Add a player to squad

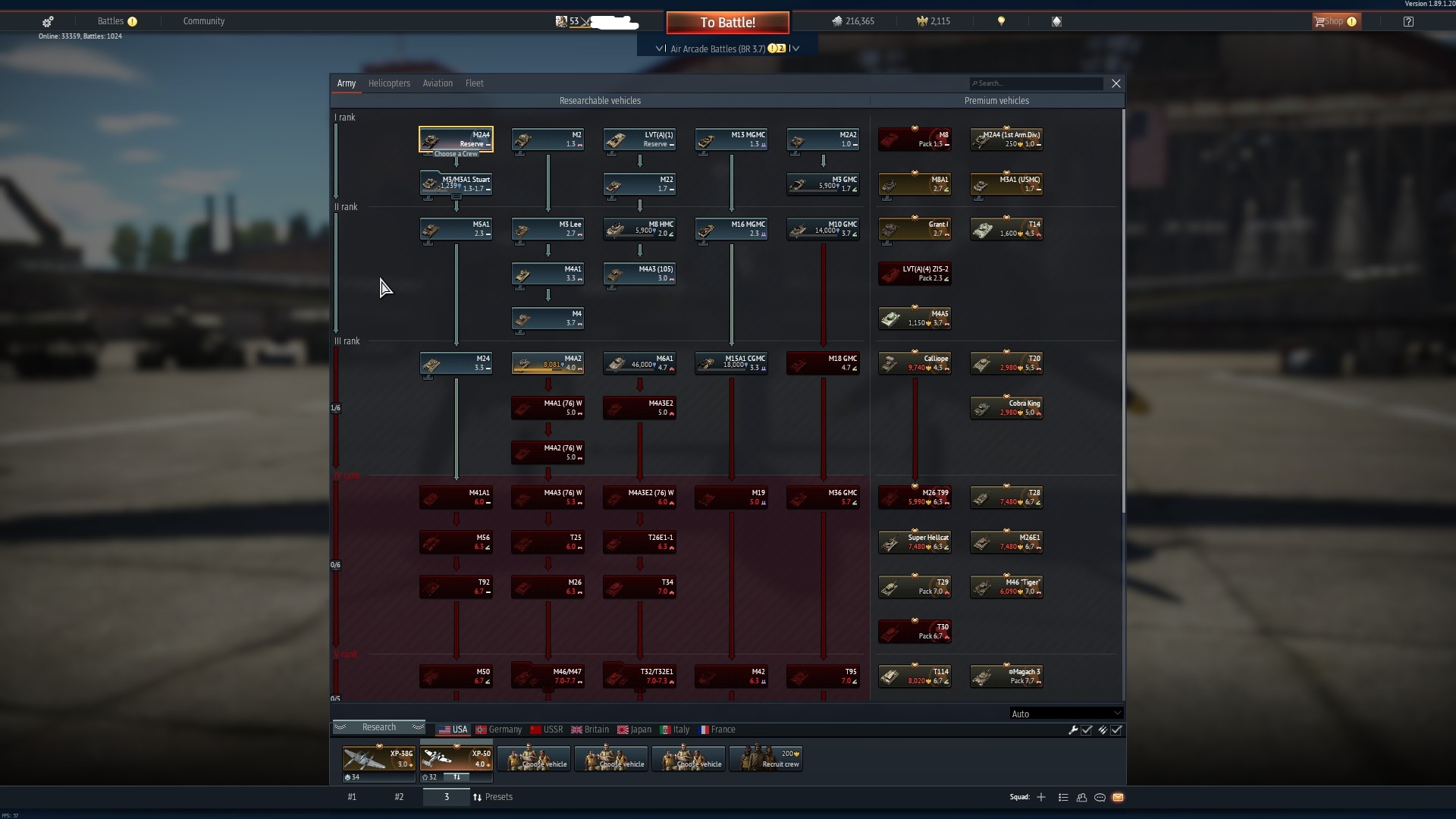(1041, 797)
